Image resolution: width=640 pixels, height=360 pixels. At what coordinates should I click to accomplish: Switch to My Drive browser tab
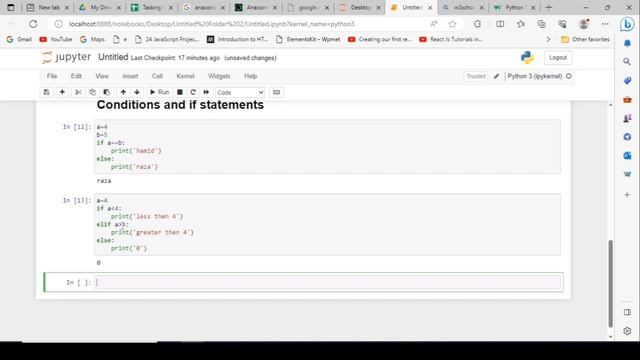coord(100,7)
